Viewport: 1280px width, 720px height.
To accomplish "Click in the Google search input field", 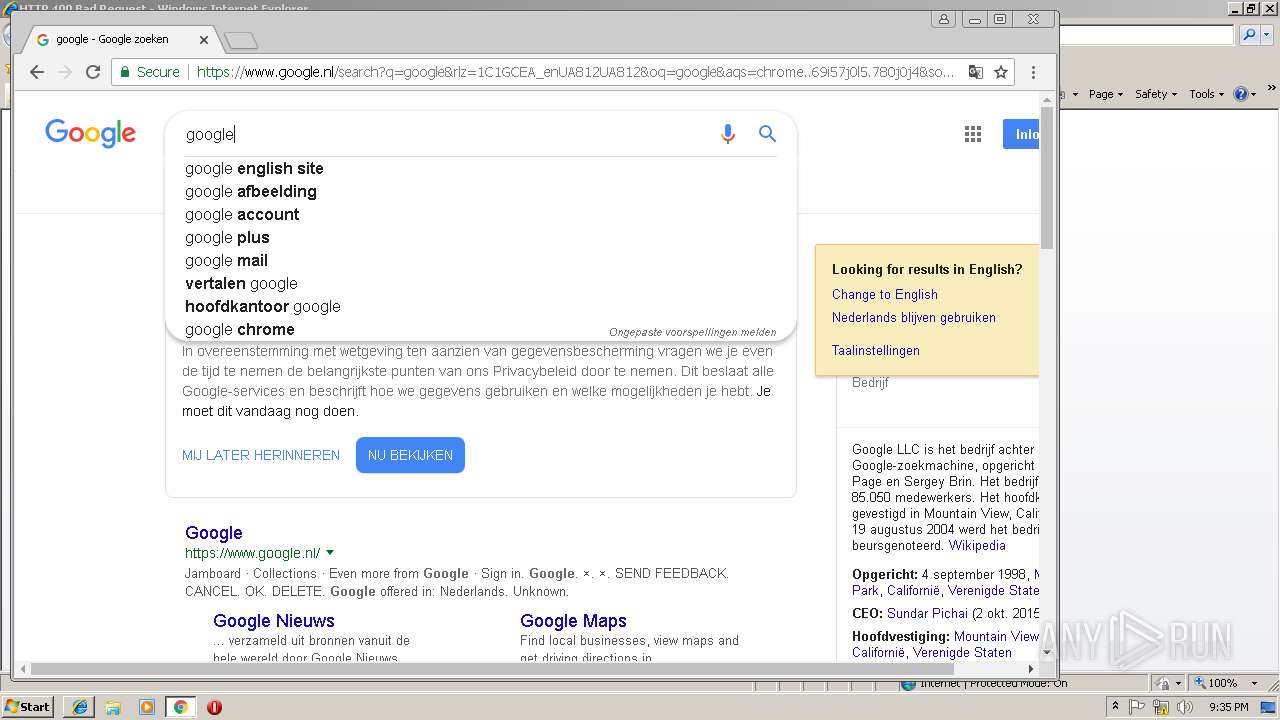I will pos(445,134).
